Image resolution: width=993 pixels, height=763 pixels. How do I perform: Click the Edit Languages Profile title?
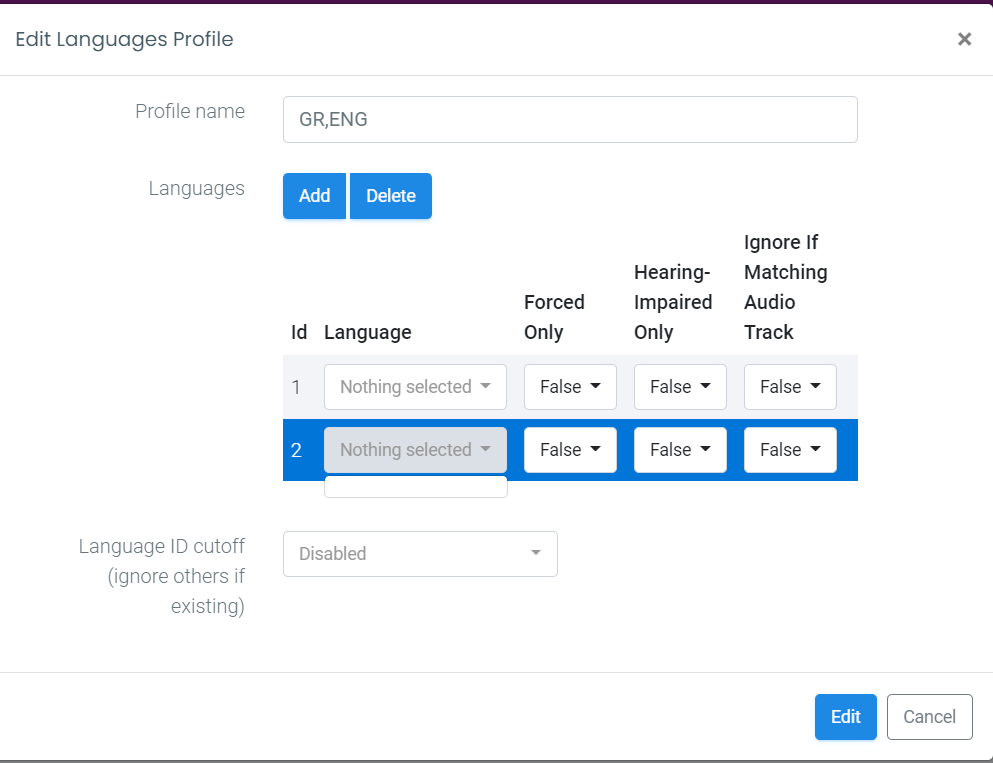(x=124, y=39)
